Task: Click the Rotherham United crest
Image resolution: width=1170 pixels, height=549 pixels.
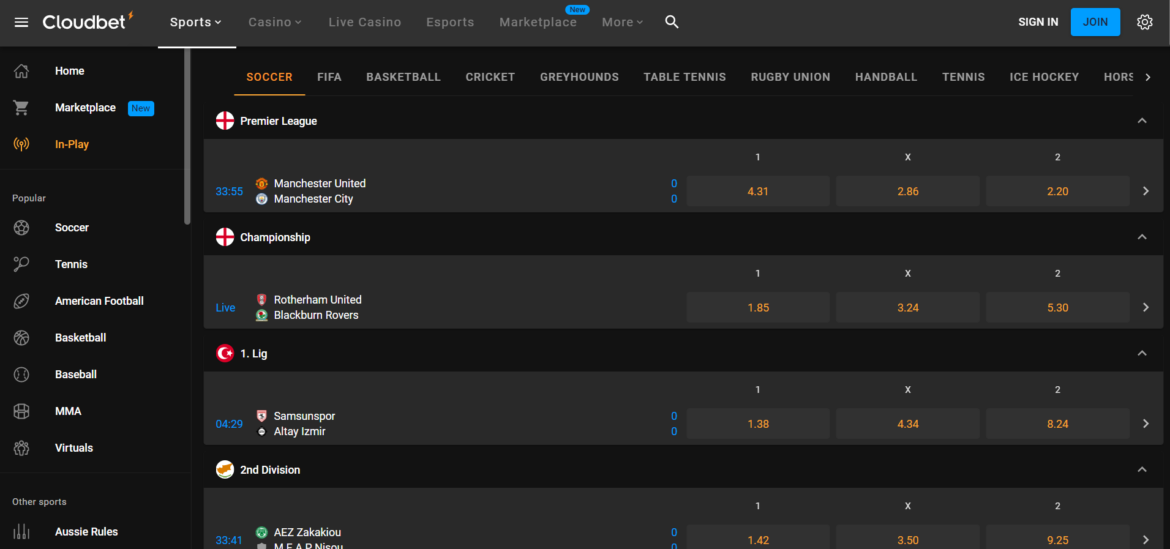Action: click(262, 300)
